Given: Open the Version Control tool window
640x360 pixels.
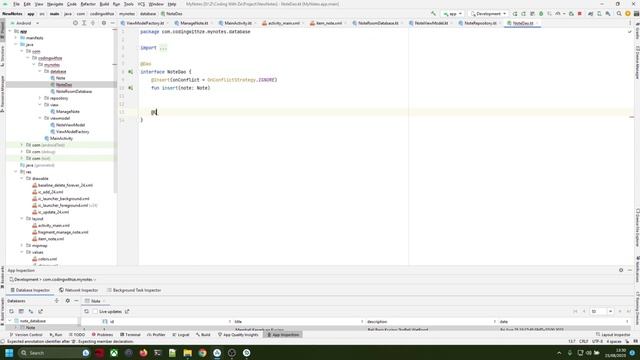Looking at the screenshot, I should point(25,335).
